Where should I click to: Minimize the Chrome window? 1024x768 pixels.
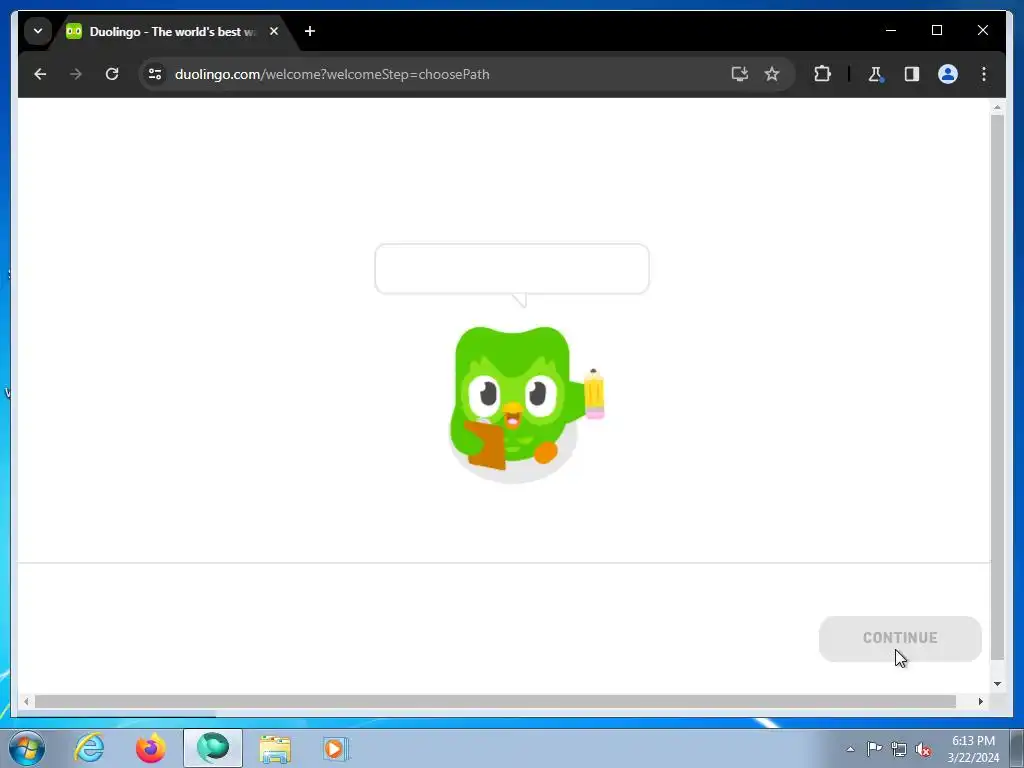tap(891, 31)
